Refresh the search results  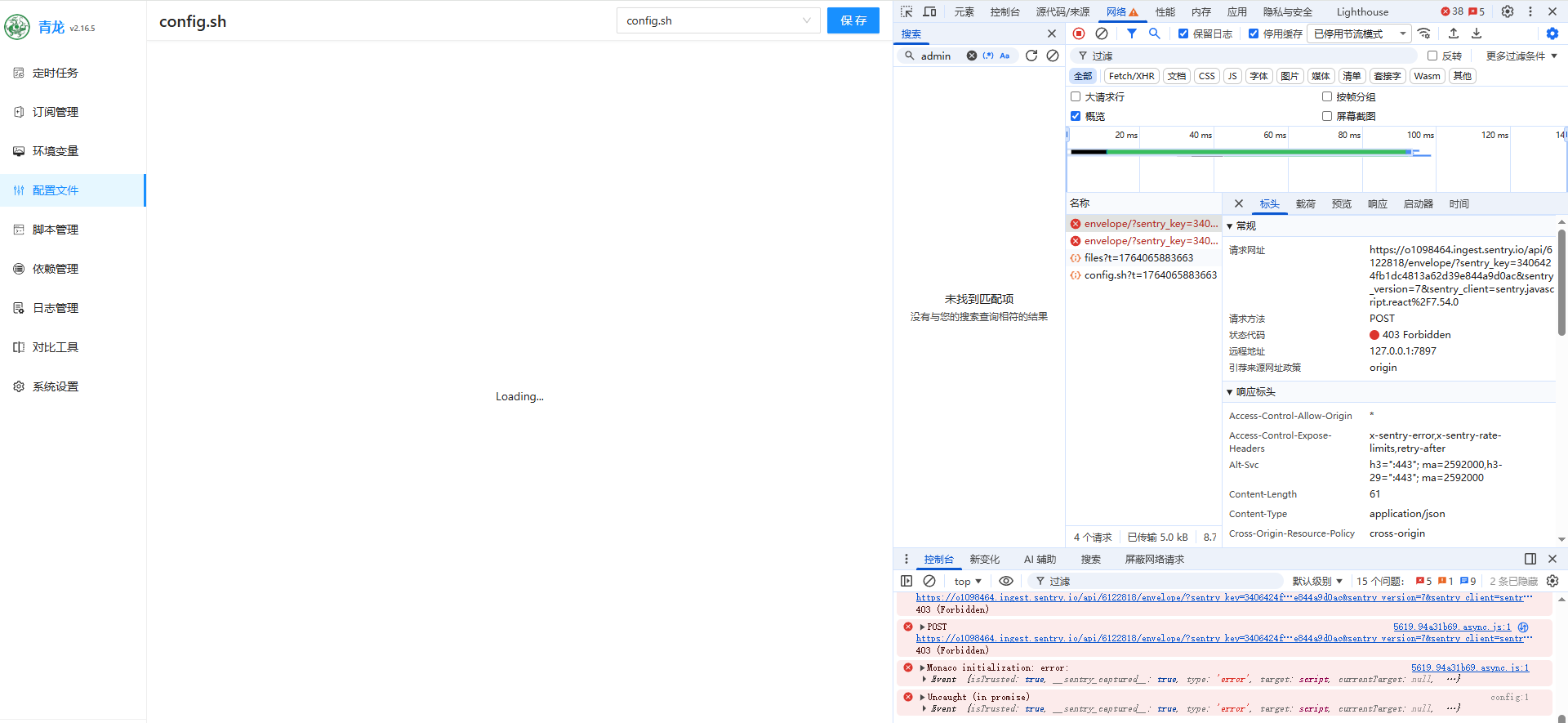click(x=1031, y=56)
